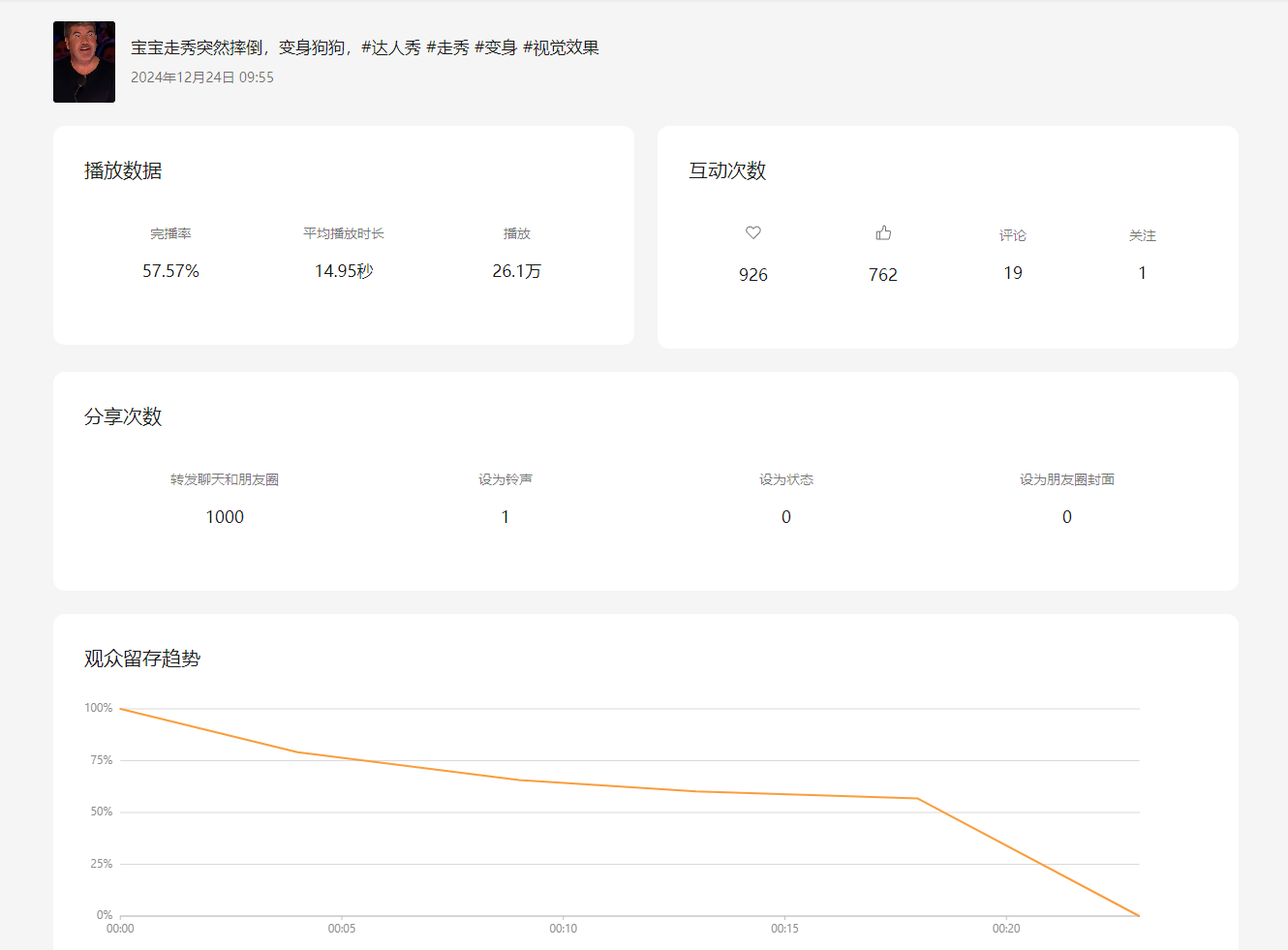Click the 设为朋友圈封面 label
The width and height of the screenshot is (1288, 950).
coord(1066,479)
